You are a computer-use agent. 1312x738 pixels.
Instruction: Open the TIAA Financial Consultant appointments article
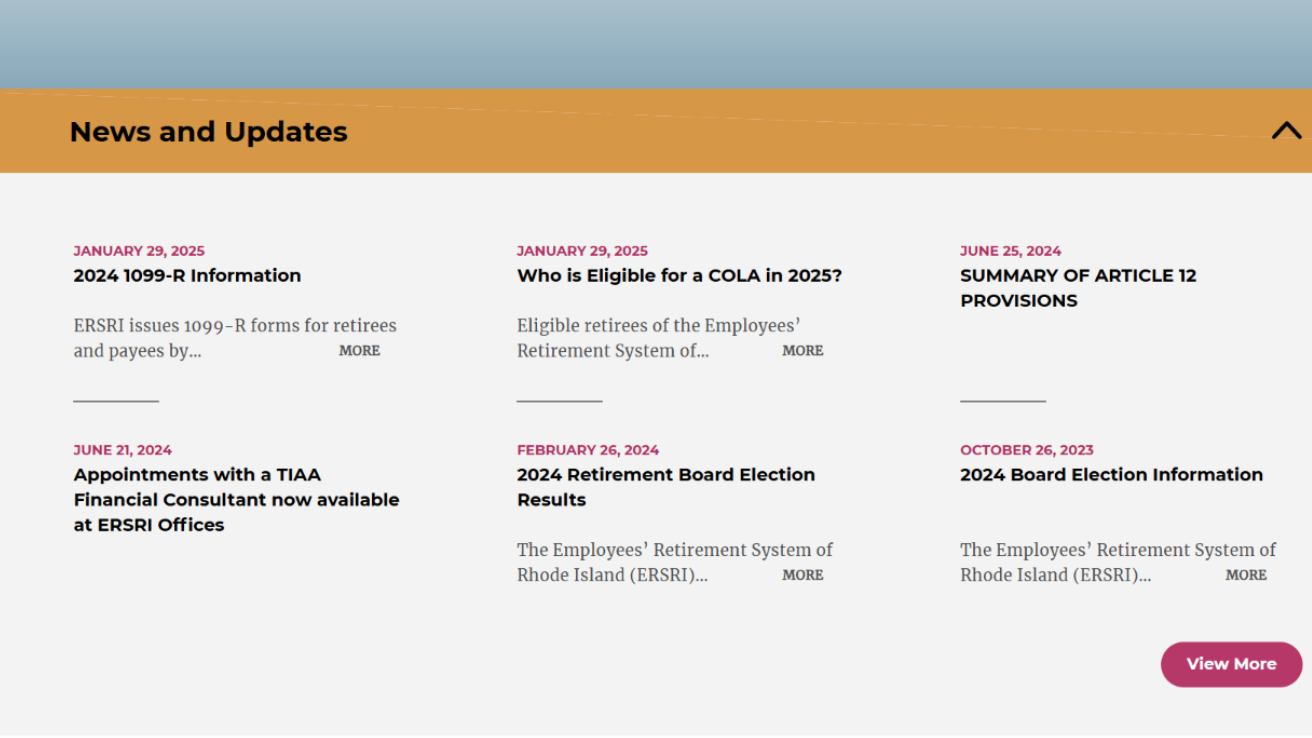tap(236, 500)
